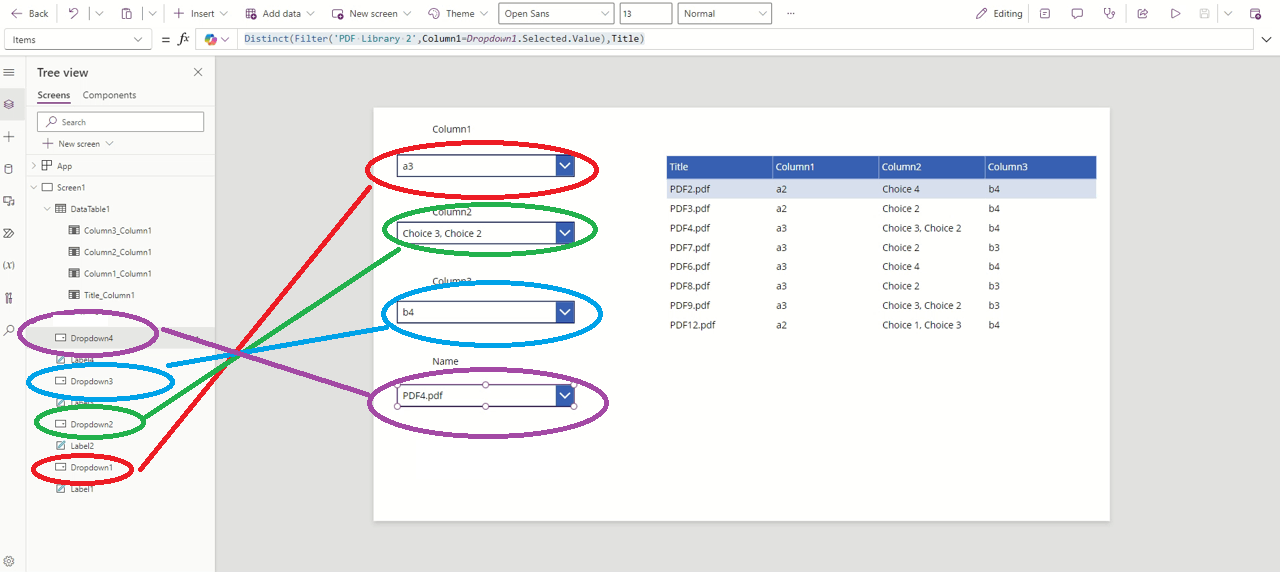
Task: Click the Search magnifier icon in the rail
Action: (x=10, y=330)
